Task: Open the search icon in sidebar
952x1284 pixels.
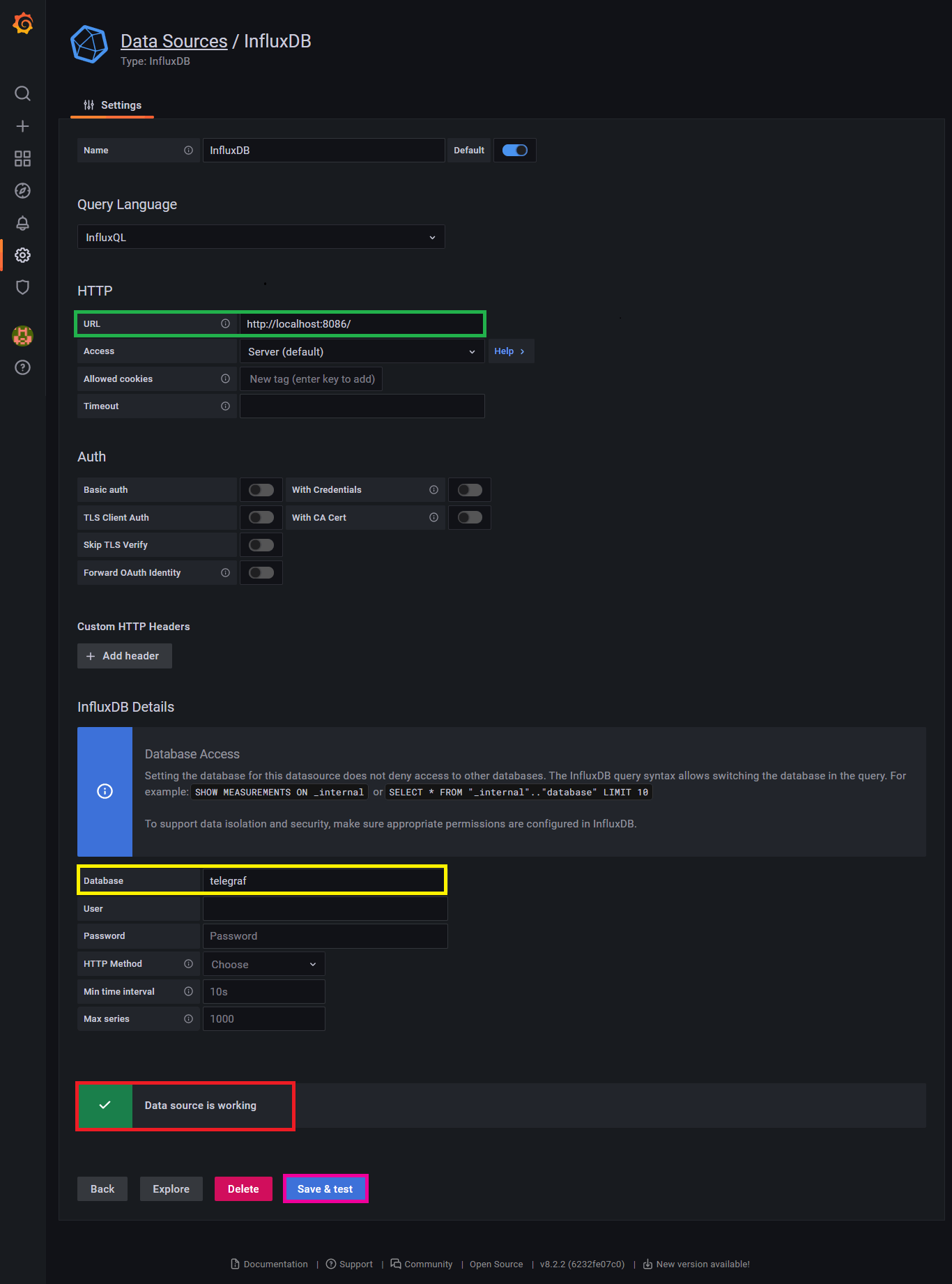Action: tap(22, 93)
